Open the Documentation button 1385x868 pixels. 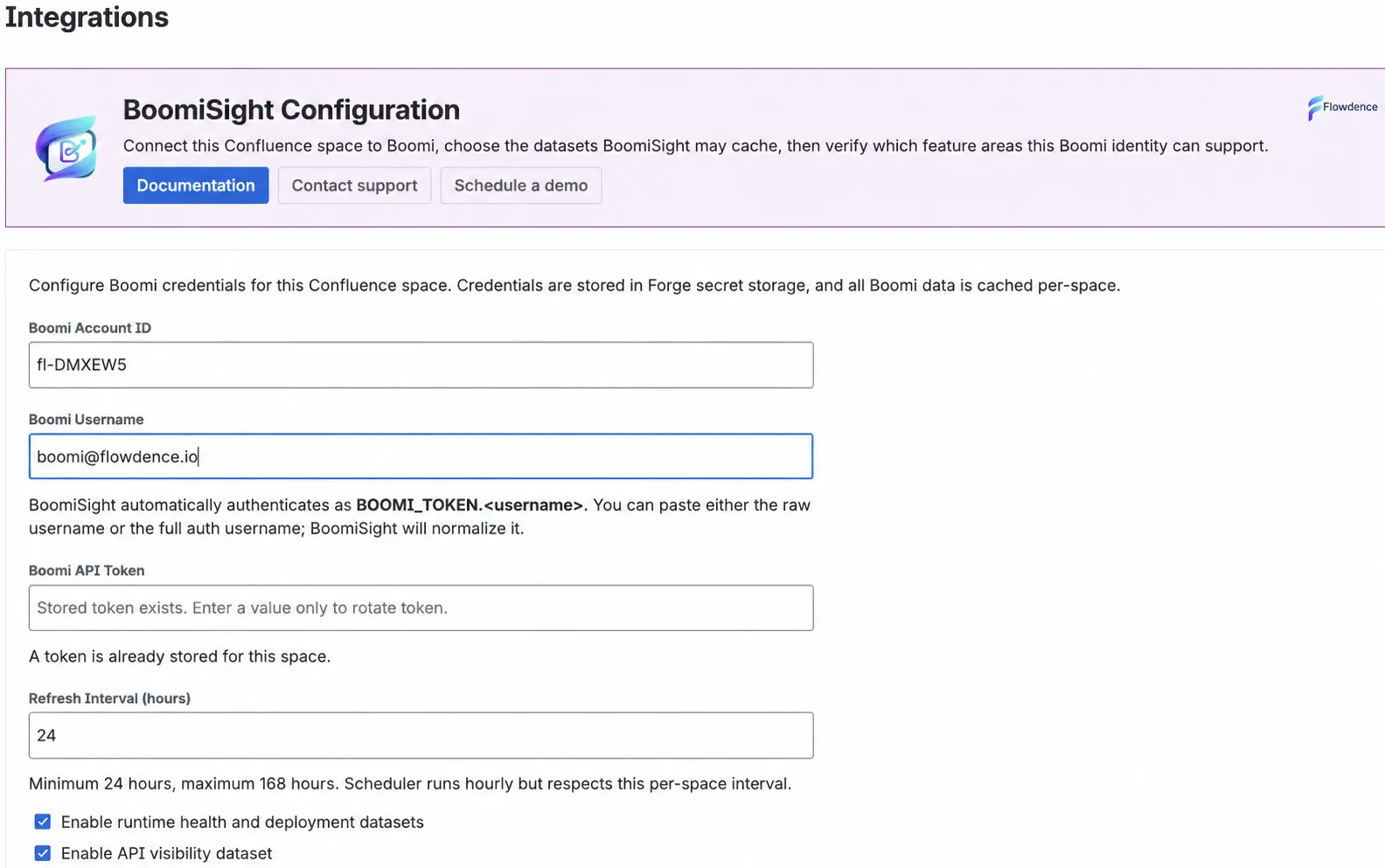coord(196,185)
